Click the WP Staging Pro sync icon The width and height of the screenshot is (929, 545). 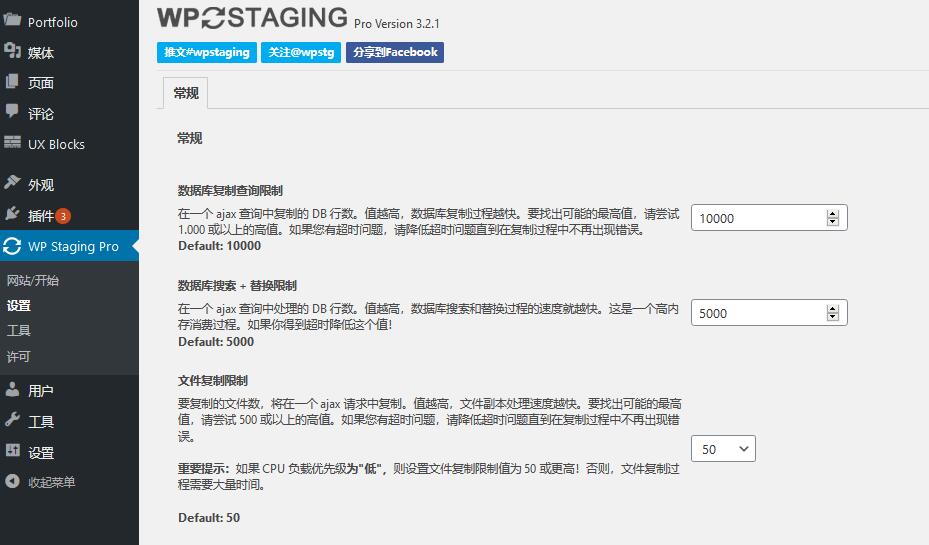12,246
